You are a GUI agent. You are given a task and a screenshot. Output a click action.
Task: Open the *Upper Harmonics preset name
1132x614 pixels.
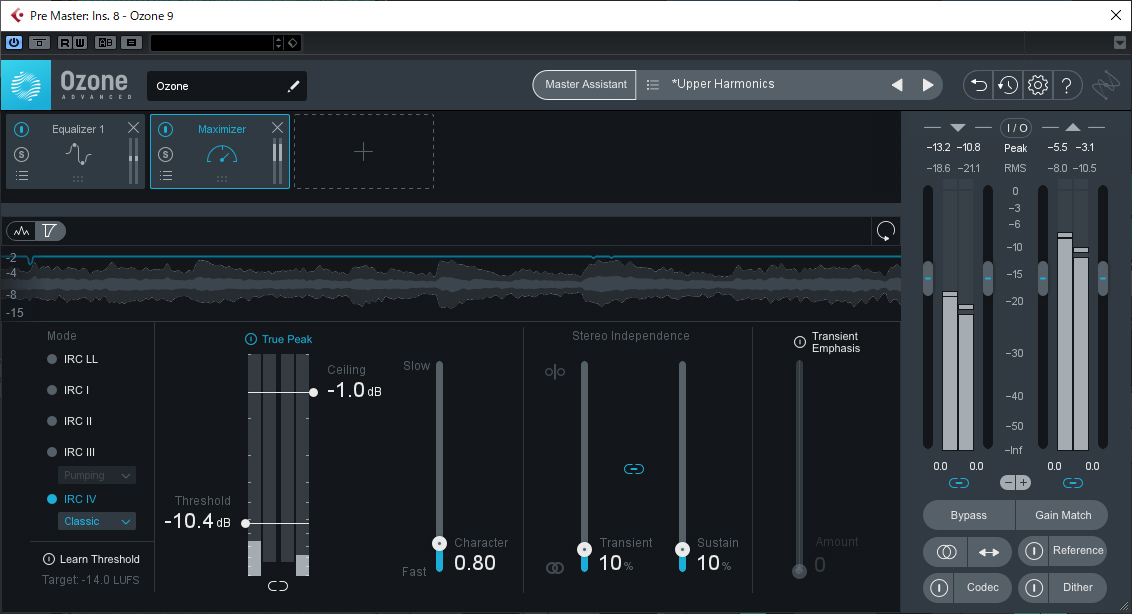pos(723,84)
